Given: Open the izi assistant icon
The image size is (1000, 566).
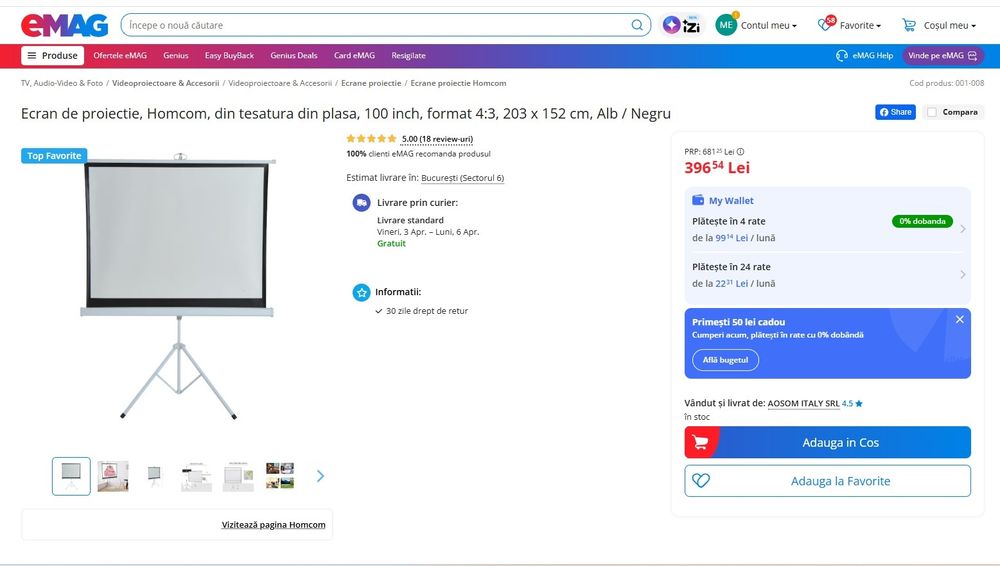Looking at the screenshot, I should point(681,25).
